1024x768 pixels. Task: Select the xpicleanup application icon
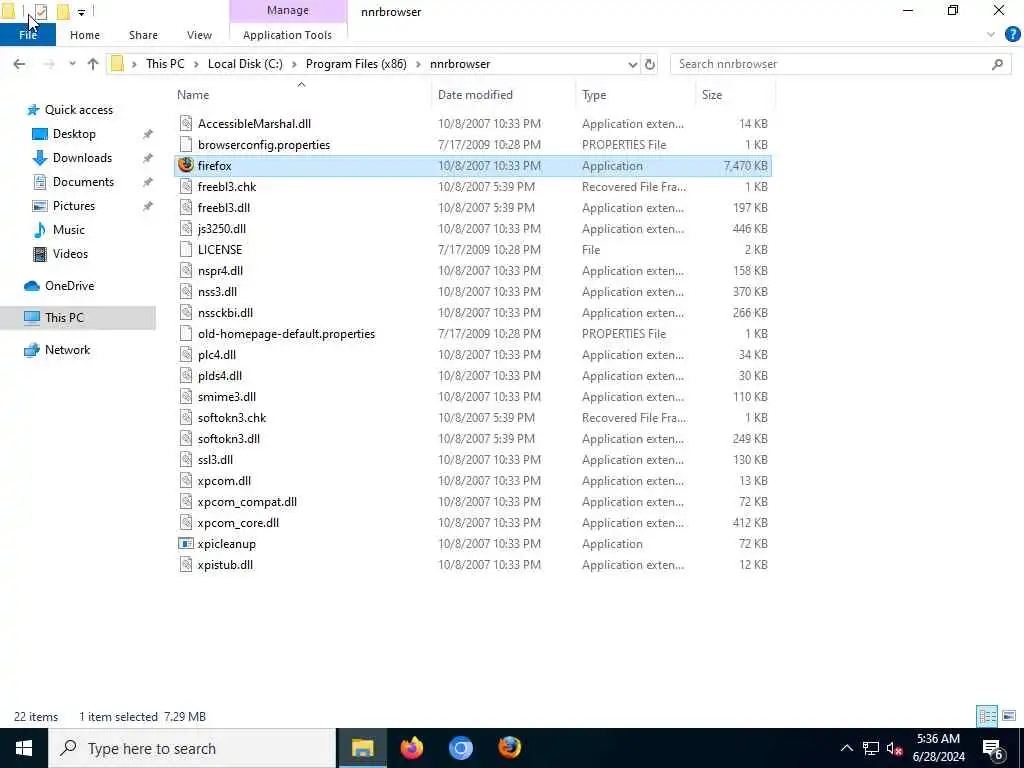[186, 543]
